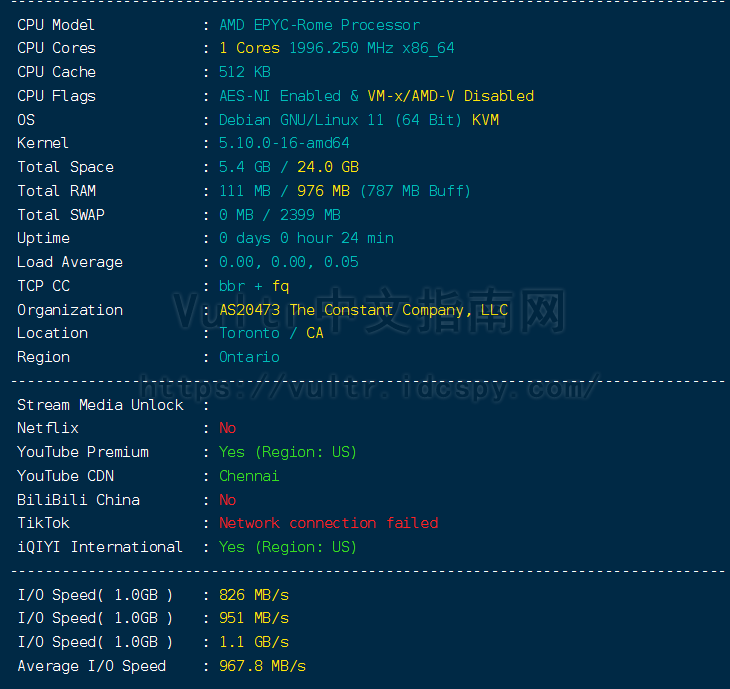The image size is (730, 689).
Task: Click iQIYI International 'Yes (Region: US)'
Action: tap(288, 547)
